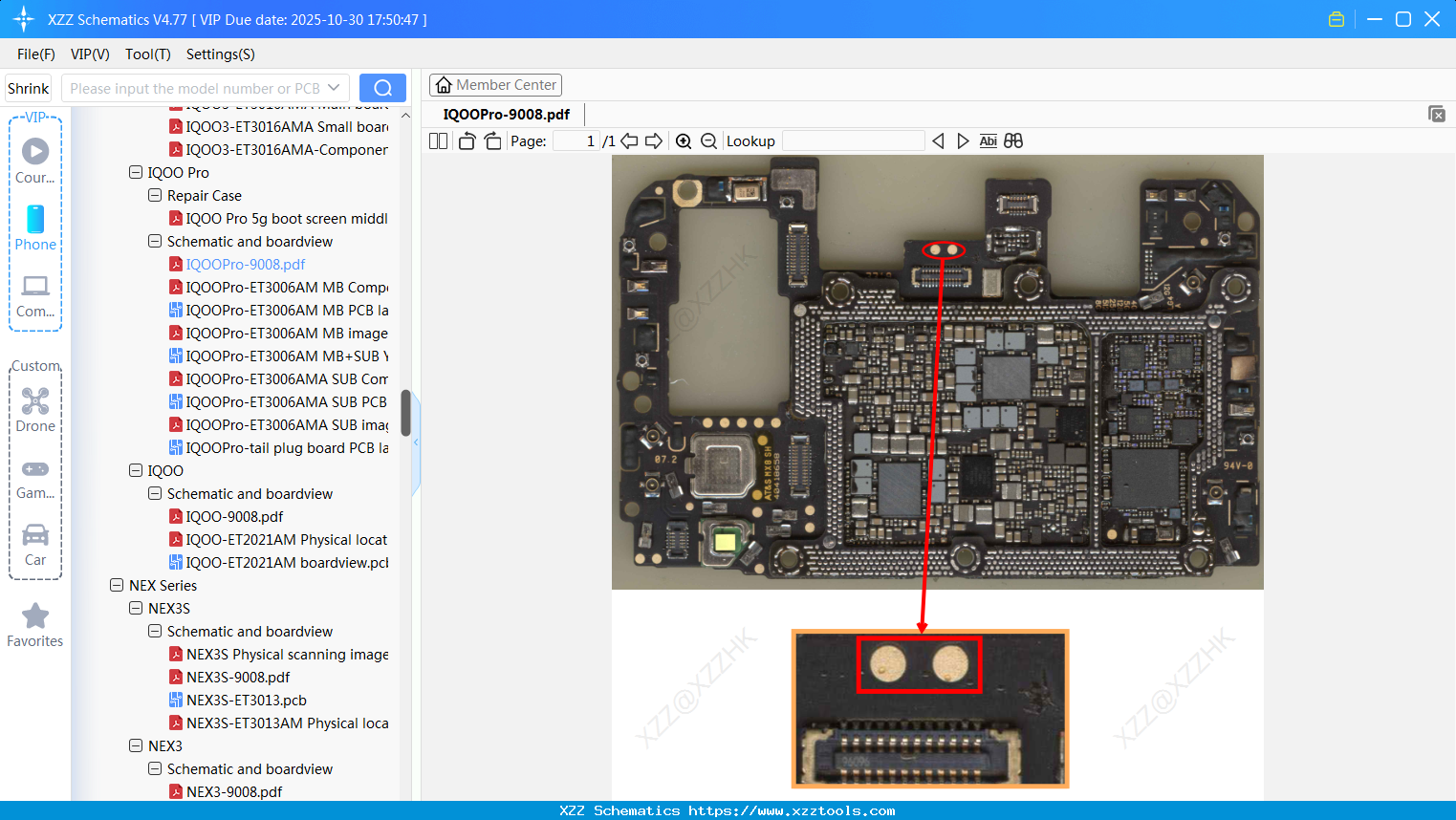Open NEX3S-ET3013.pcb in the tree
This screenshot has height=820, width=1456.
(246, 701)
